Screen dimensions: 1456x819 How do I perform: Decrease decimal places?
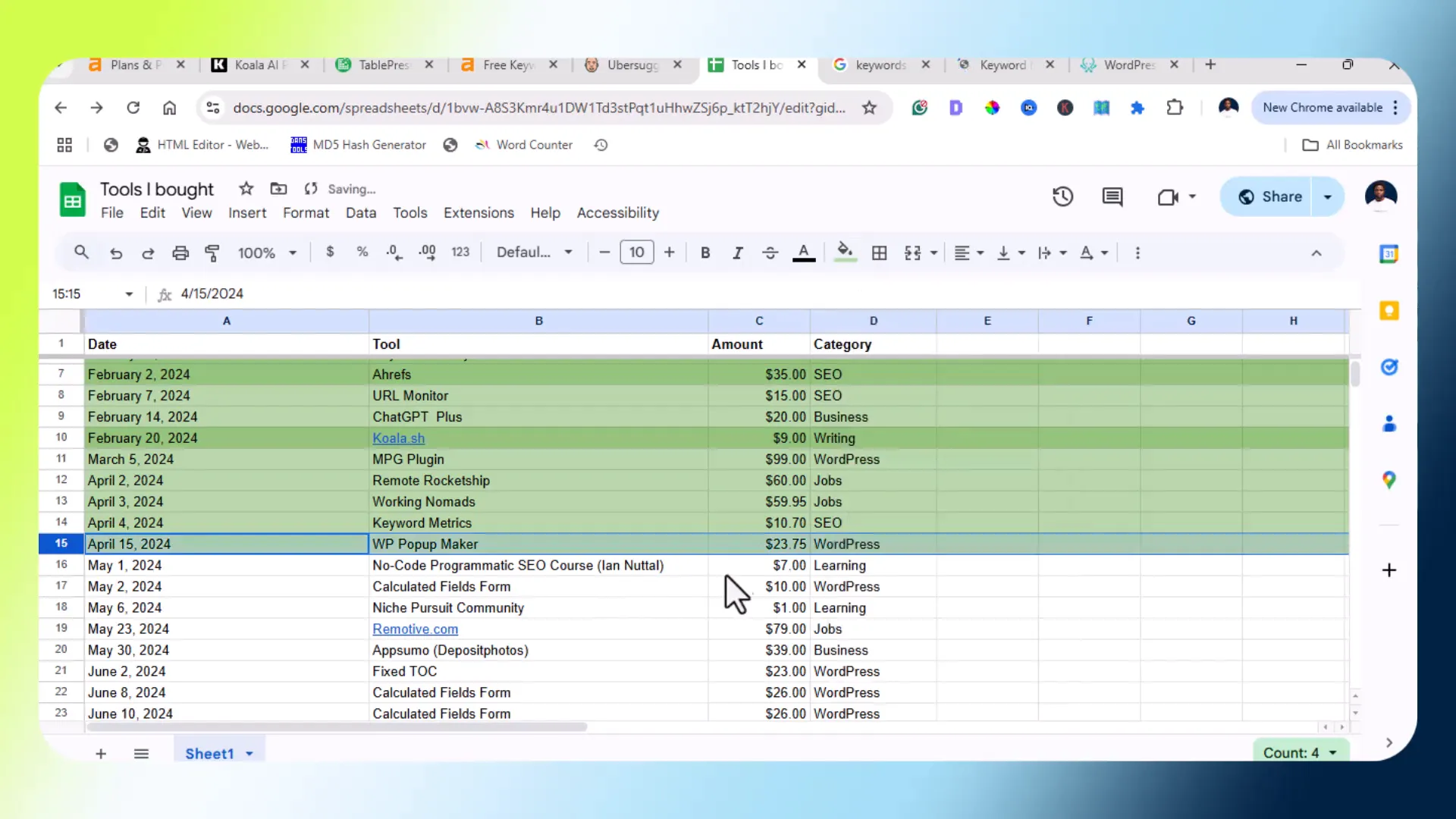394,253
